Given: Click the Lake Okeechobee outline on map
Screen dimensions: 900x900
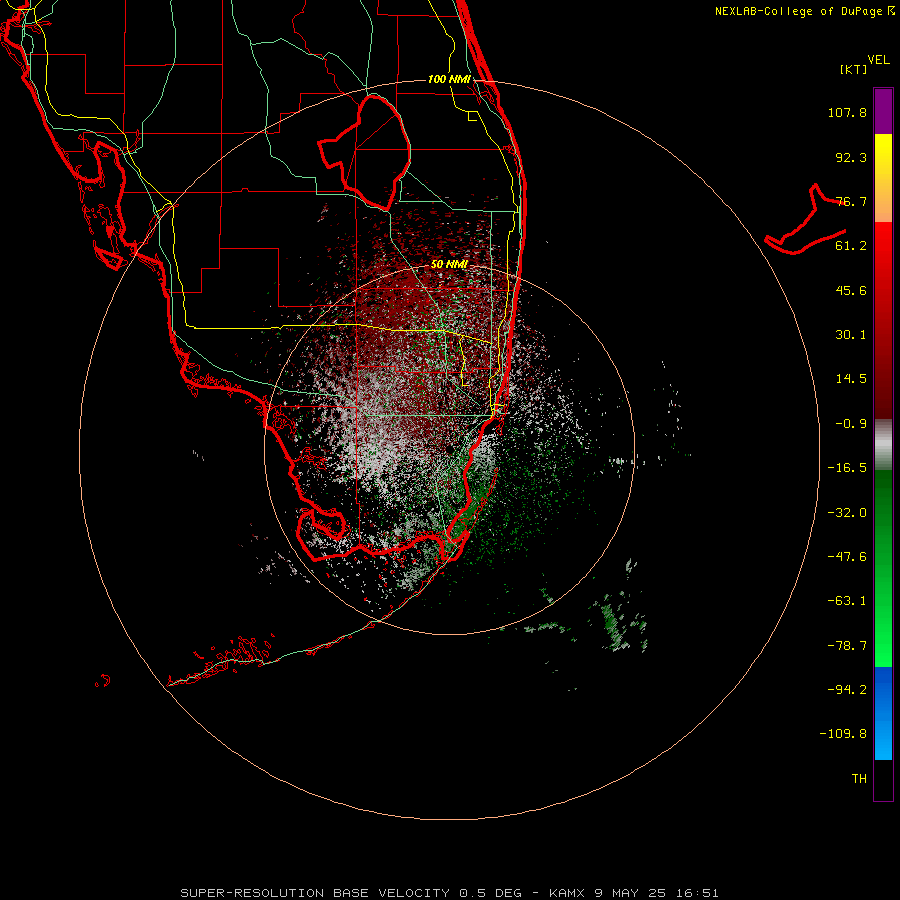Looking at the screenshot, I should coord(365,152).
